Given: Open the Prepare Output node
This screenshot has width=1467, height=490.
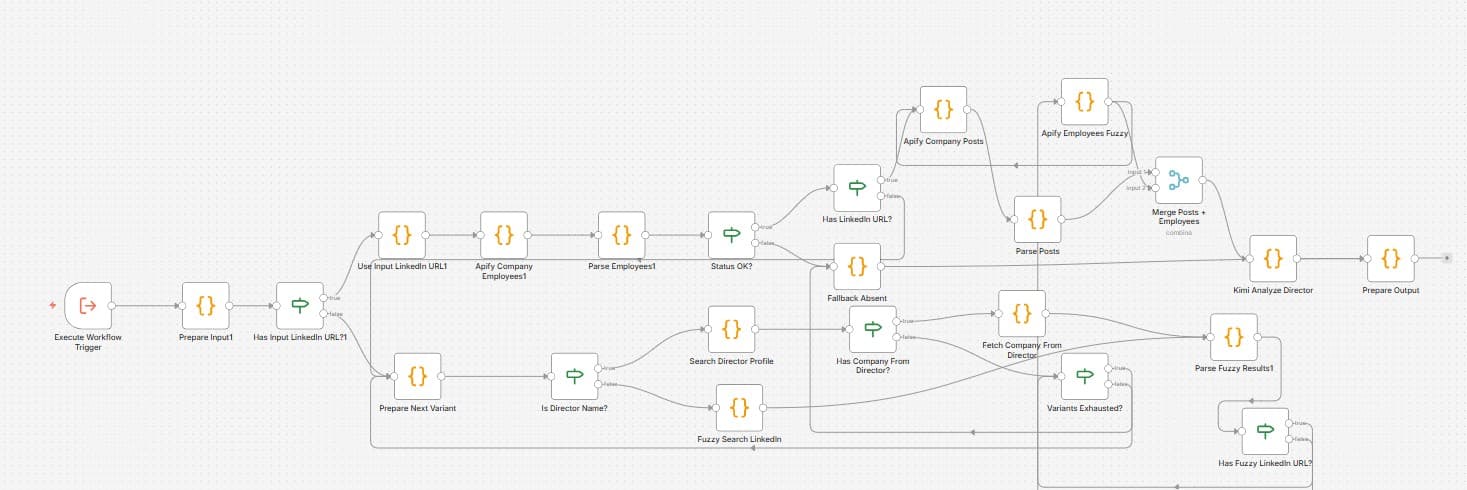Looking at the screenshot, I should (1390, 259).
